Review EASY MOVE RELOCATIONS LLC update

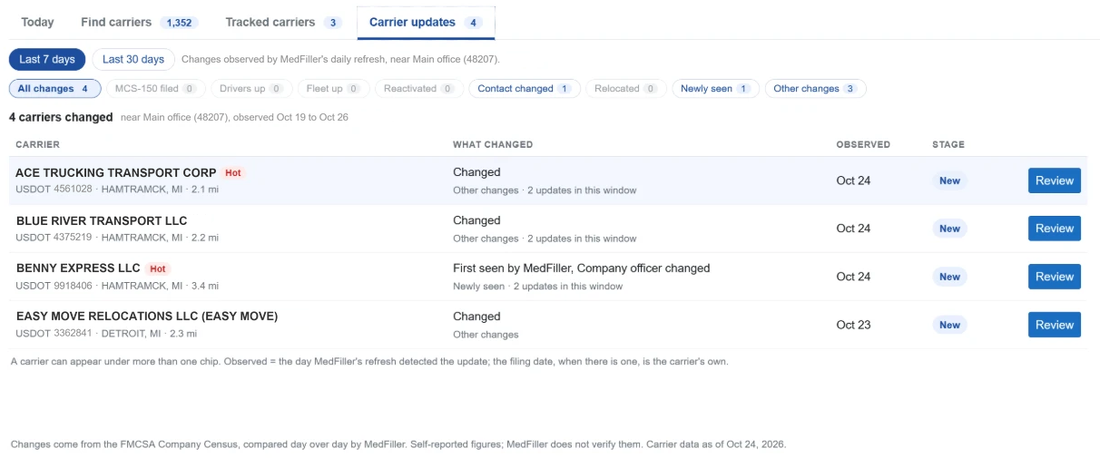(1054, 325)
